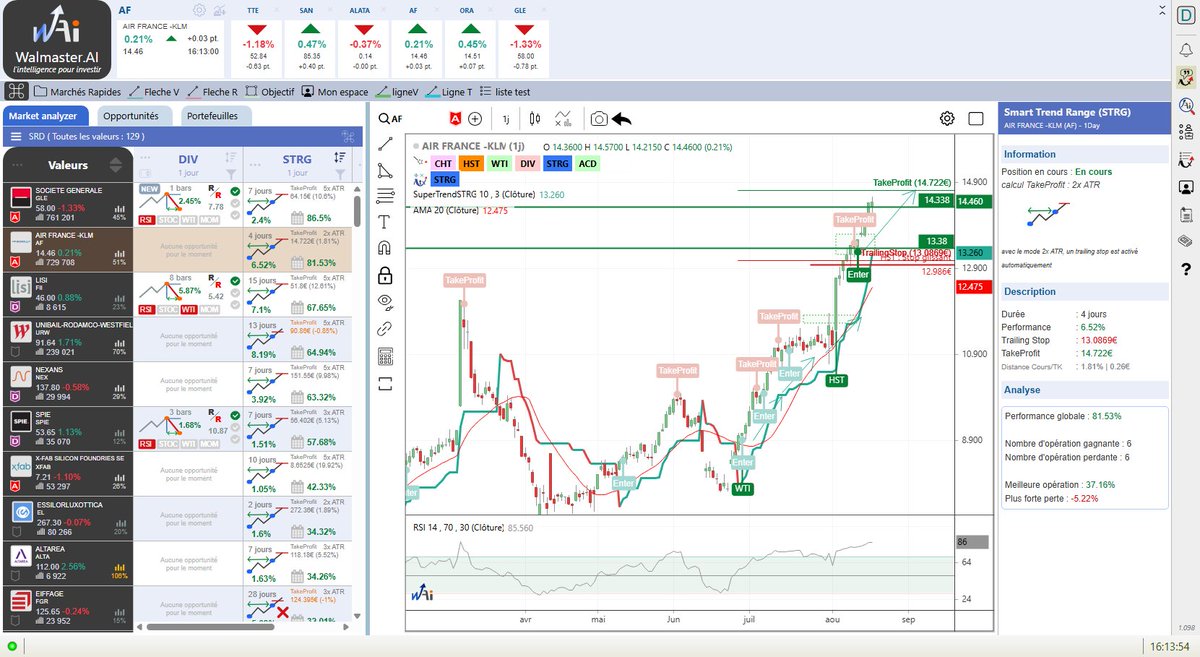Toggle the WTI indicator tag

(500, 163)
